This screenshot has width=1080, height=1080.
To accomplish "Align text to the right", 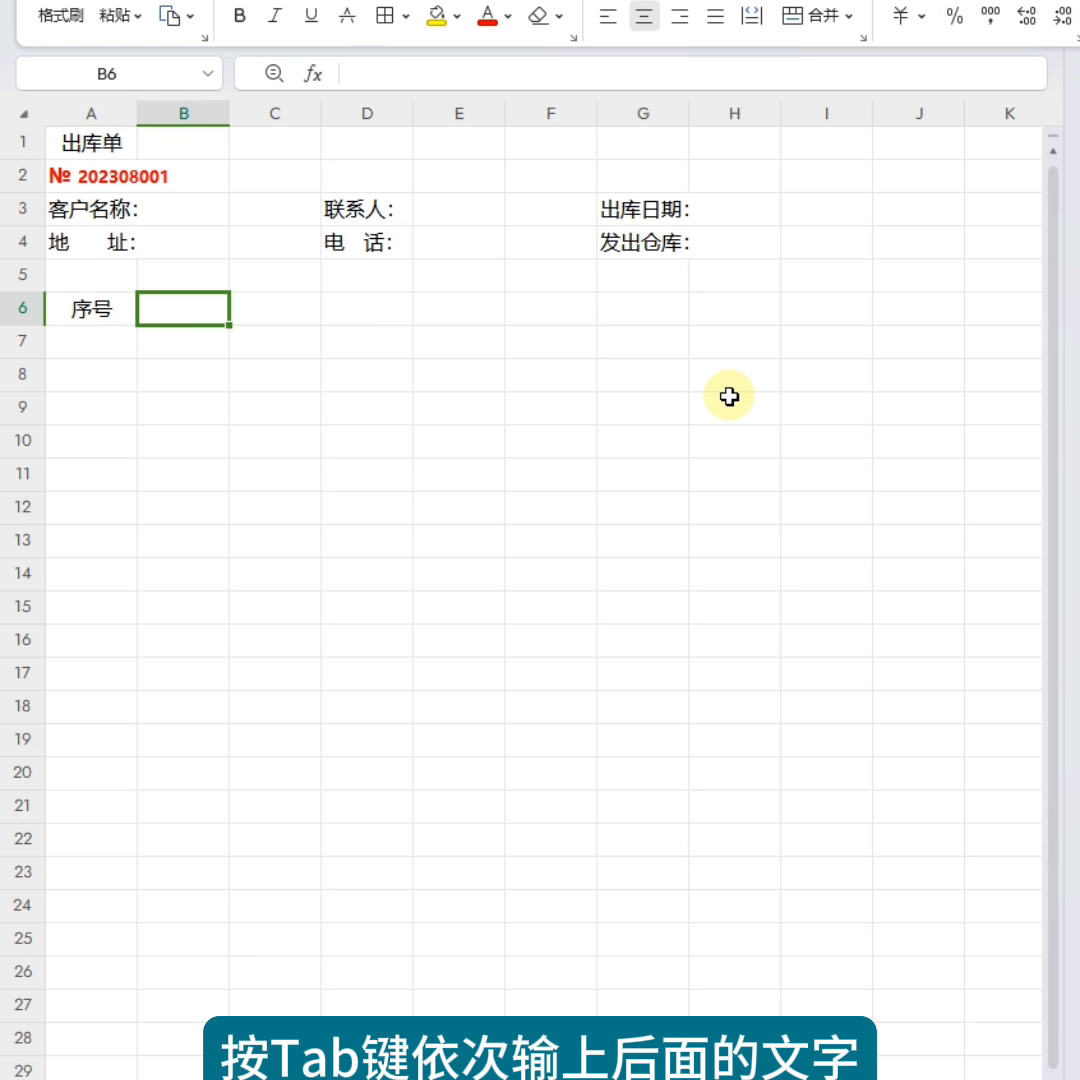I will tap(680, 15).
